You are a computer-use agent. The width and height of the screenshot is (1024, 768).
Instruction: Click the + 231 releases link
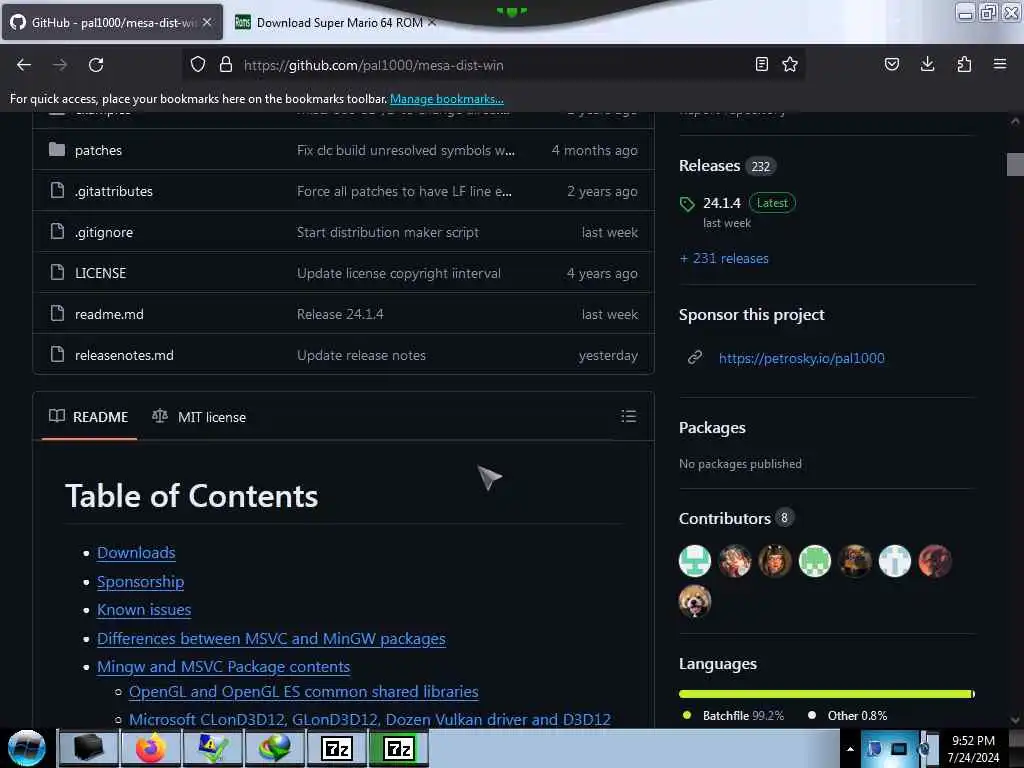click(724, 258)
